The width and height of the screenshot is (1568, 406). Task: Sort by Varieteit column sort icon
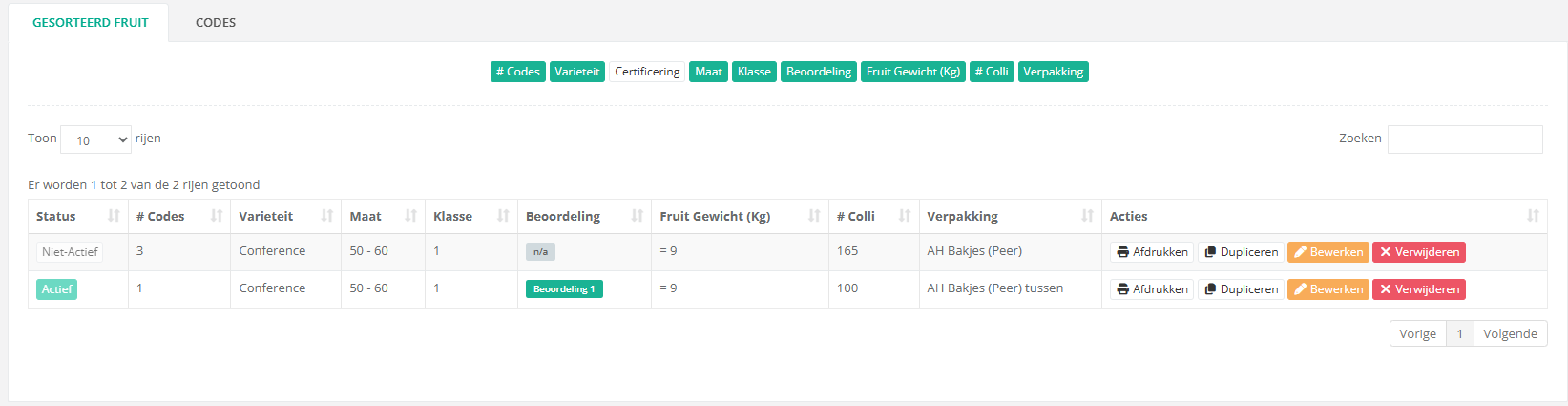pyautogui.click(x=327, y=216)
